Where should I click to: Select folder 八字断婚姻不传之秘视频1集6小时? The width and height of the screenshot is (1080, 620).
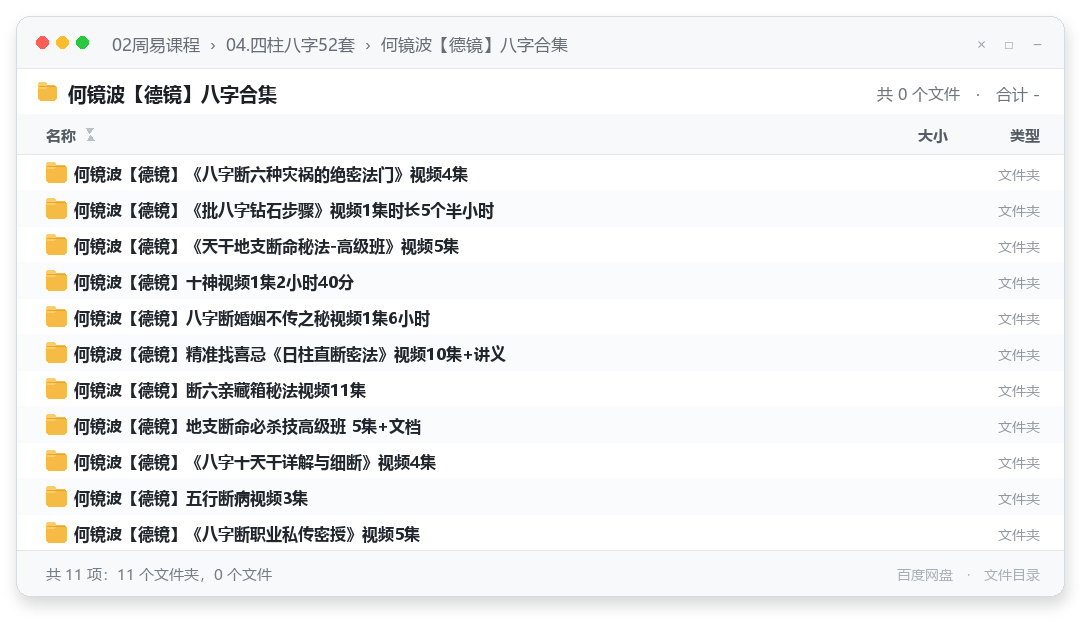tap(251, 318)
